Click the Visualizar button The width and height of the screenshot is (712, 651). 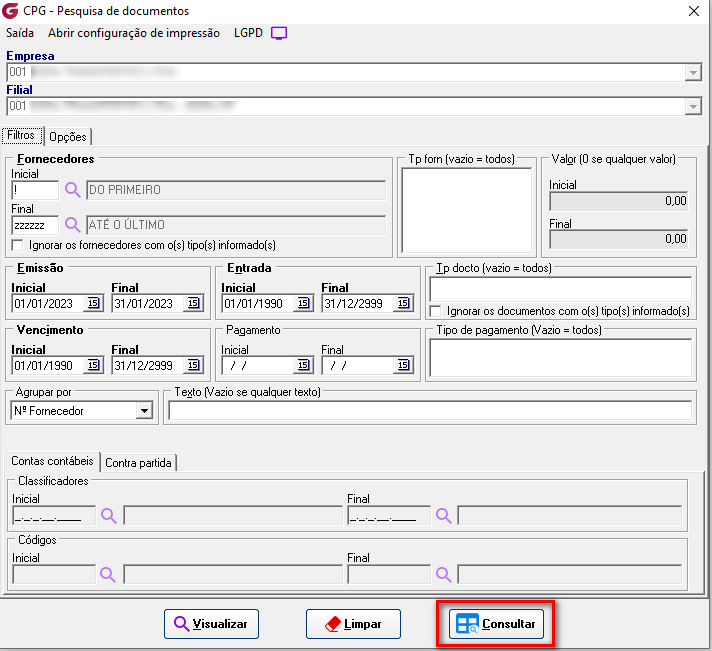click(212, 624)
